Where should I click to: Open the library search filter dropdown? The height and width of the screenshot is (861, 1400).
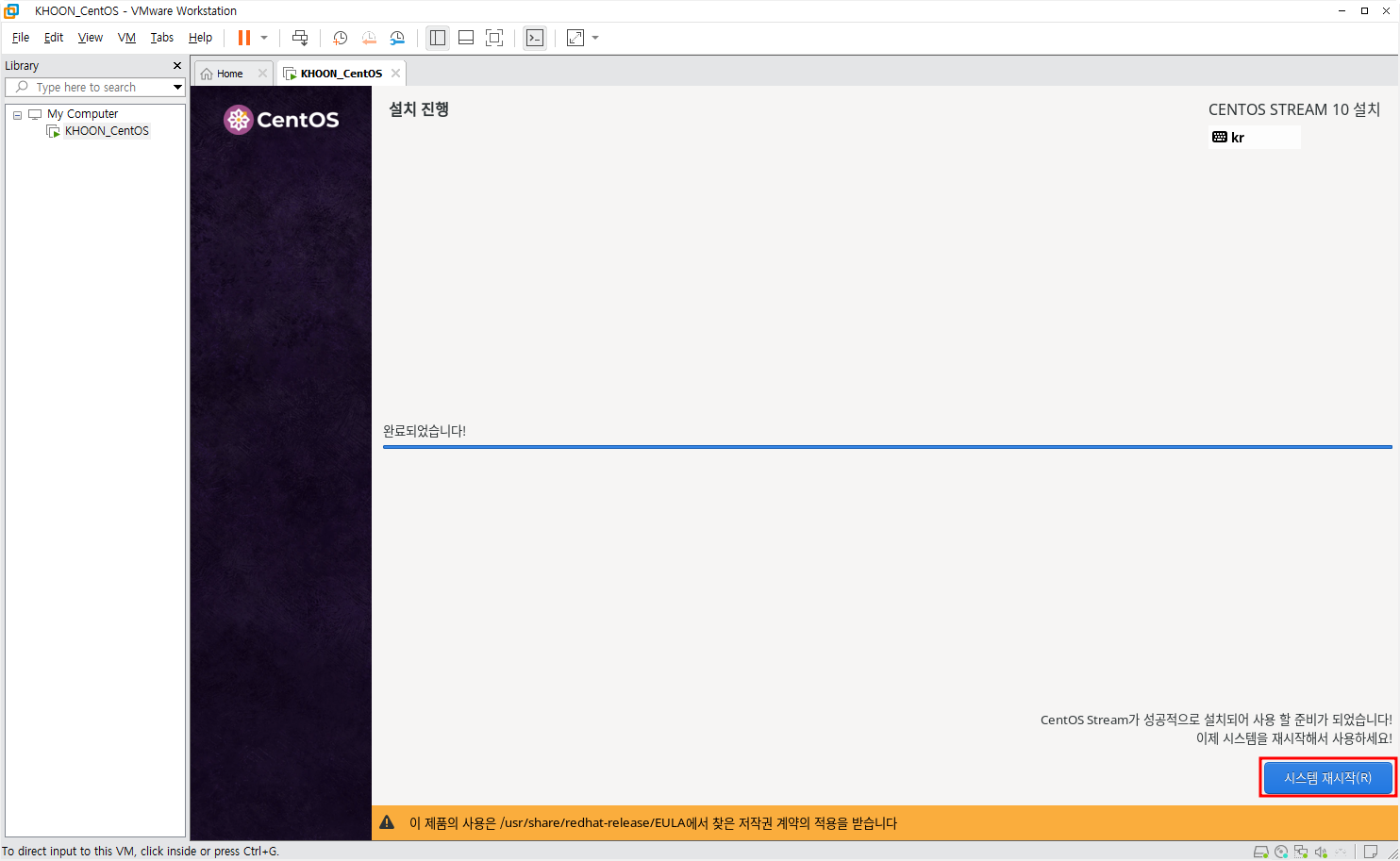coord(177,87)
